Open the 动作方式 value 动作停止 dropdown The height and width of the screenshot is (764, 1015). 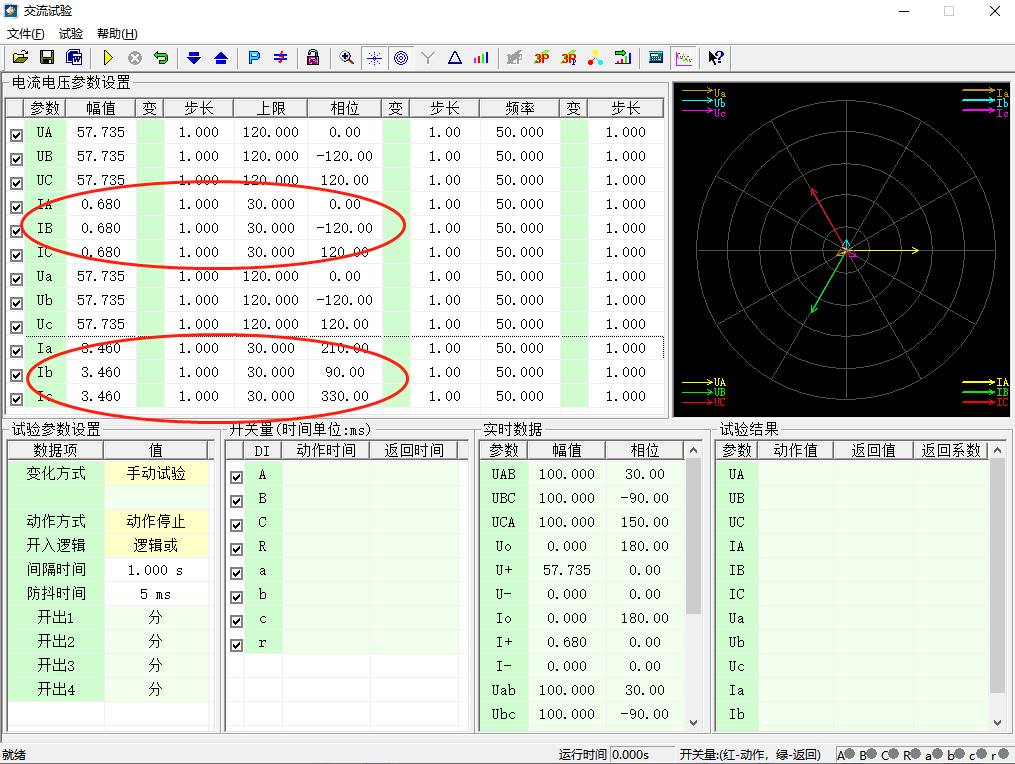click(x=155, y=522)
